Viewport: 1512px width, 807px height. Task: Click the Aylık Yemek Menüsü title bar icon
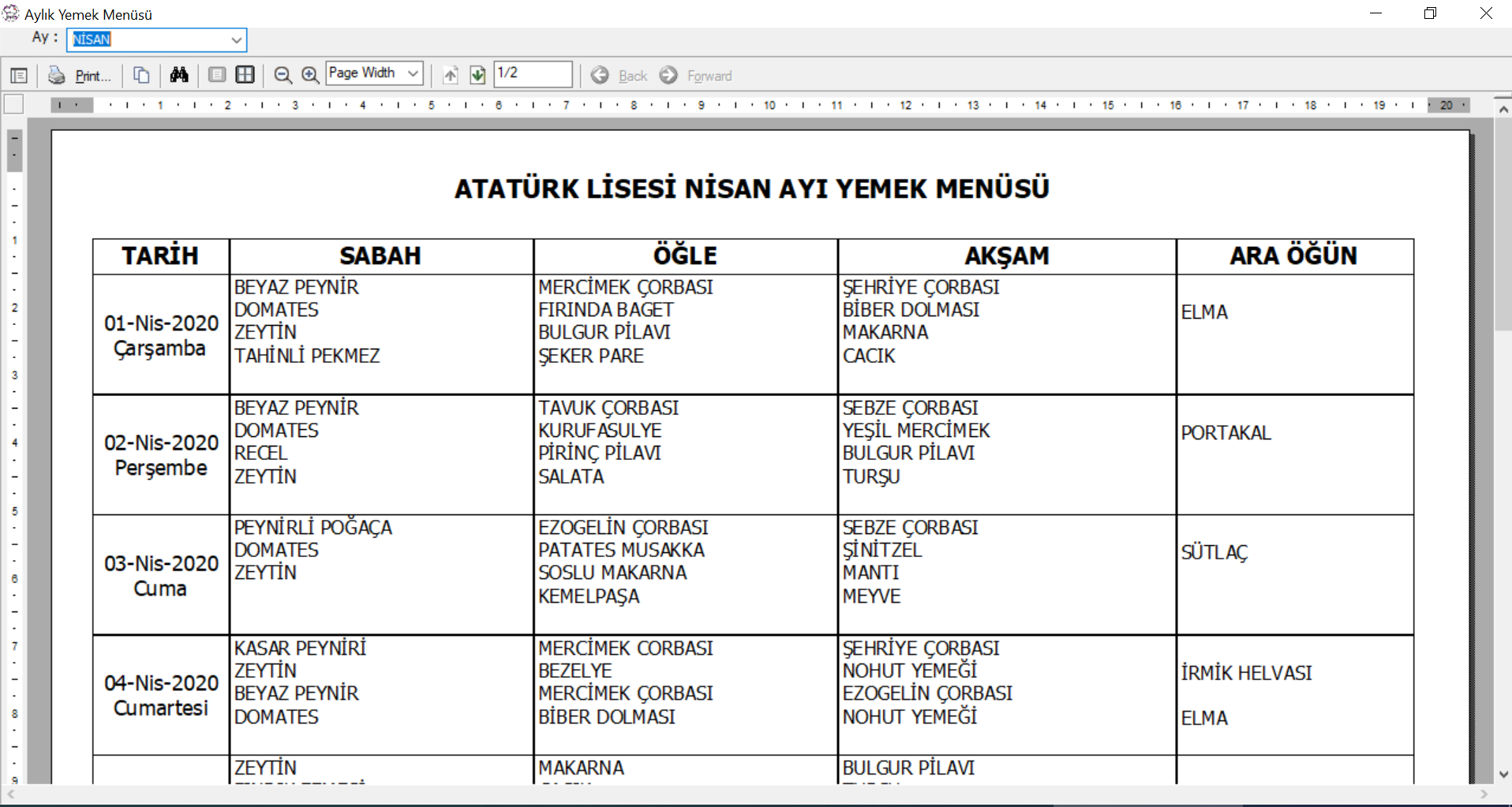click(11, 13)
